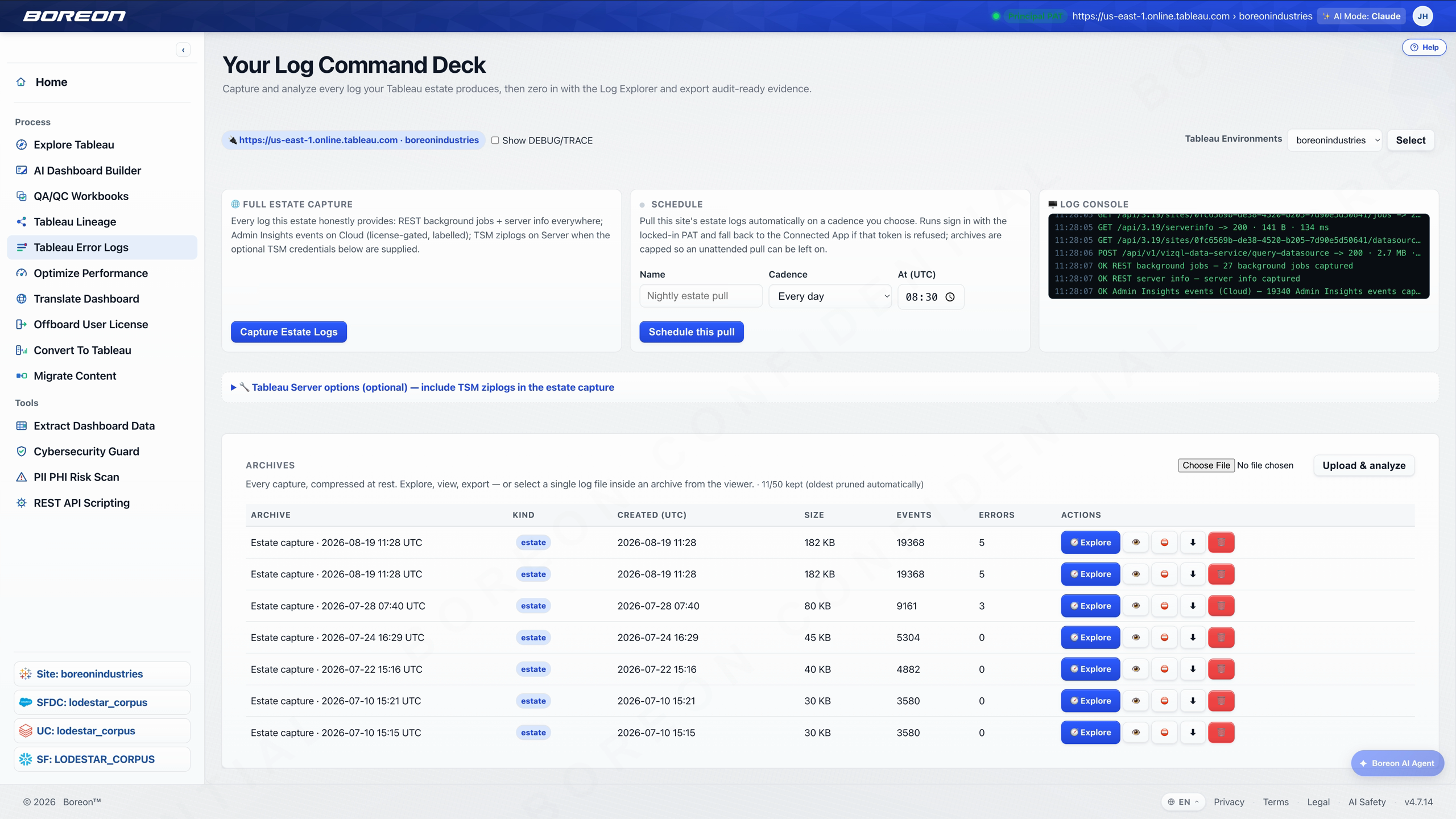
Task: Select Tableau Error Logs in the sidebar
Action: tap(102, 247)
